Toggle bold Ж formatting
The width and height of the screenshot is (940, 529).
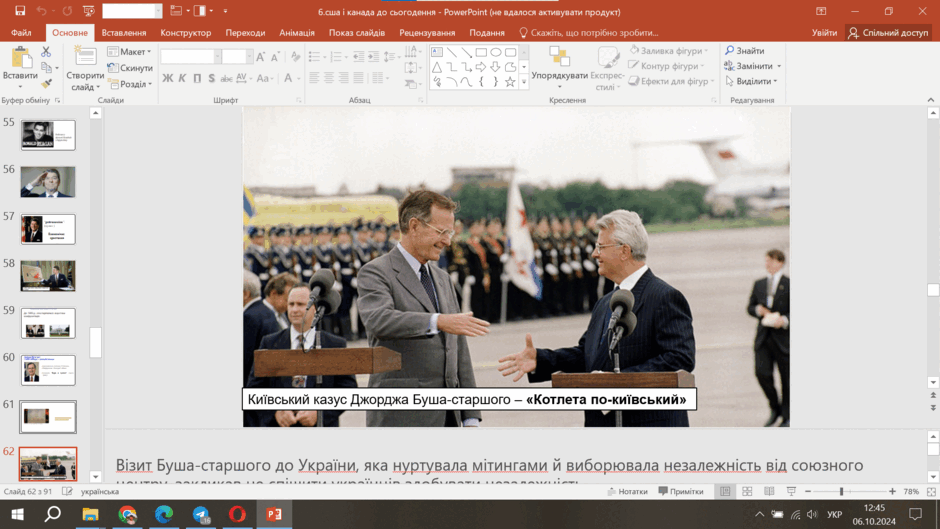point(167,78)
